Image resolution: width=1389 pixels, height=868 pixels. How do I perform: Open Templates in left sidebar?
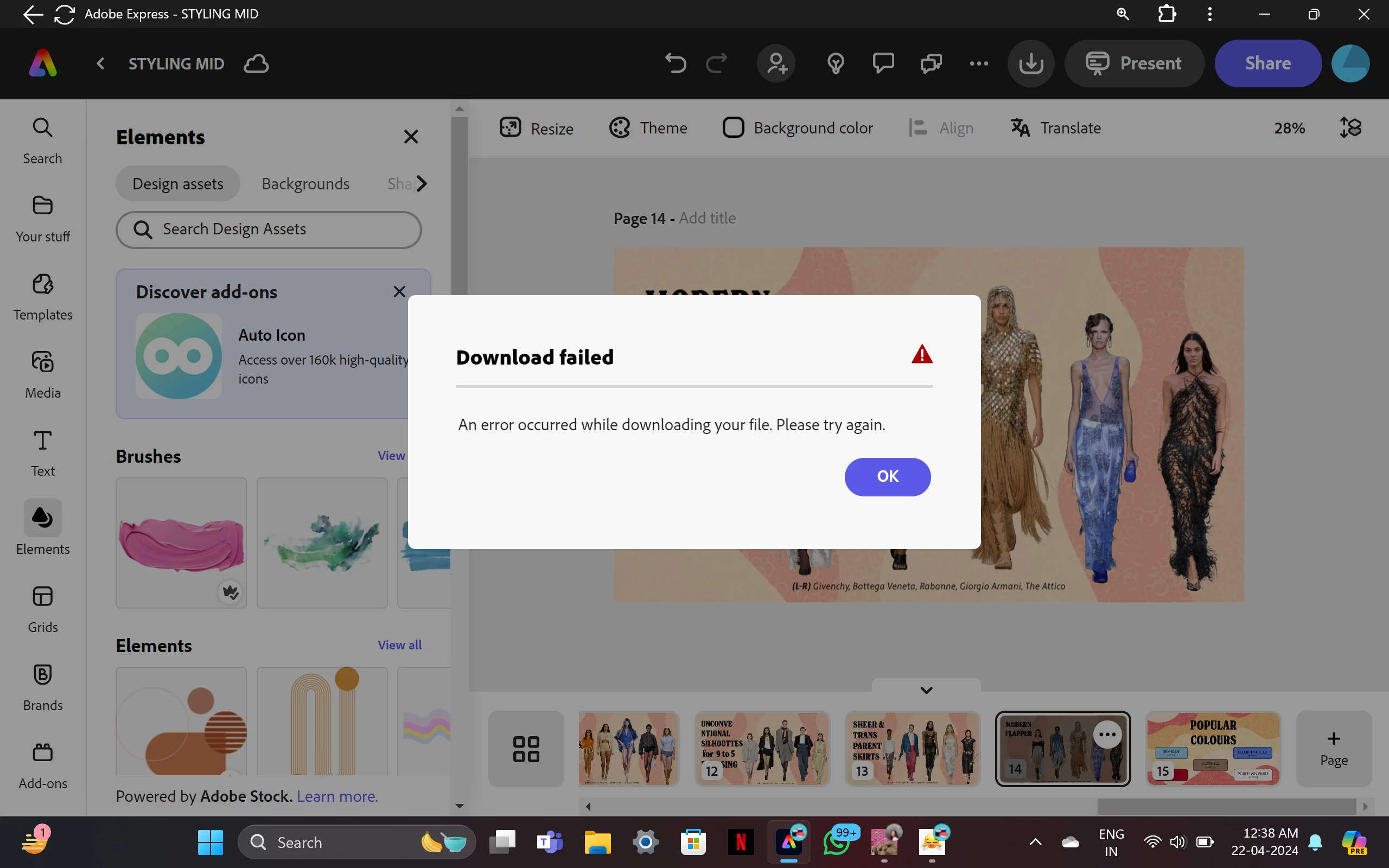point(42,297)
